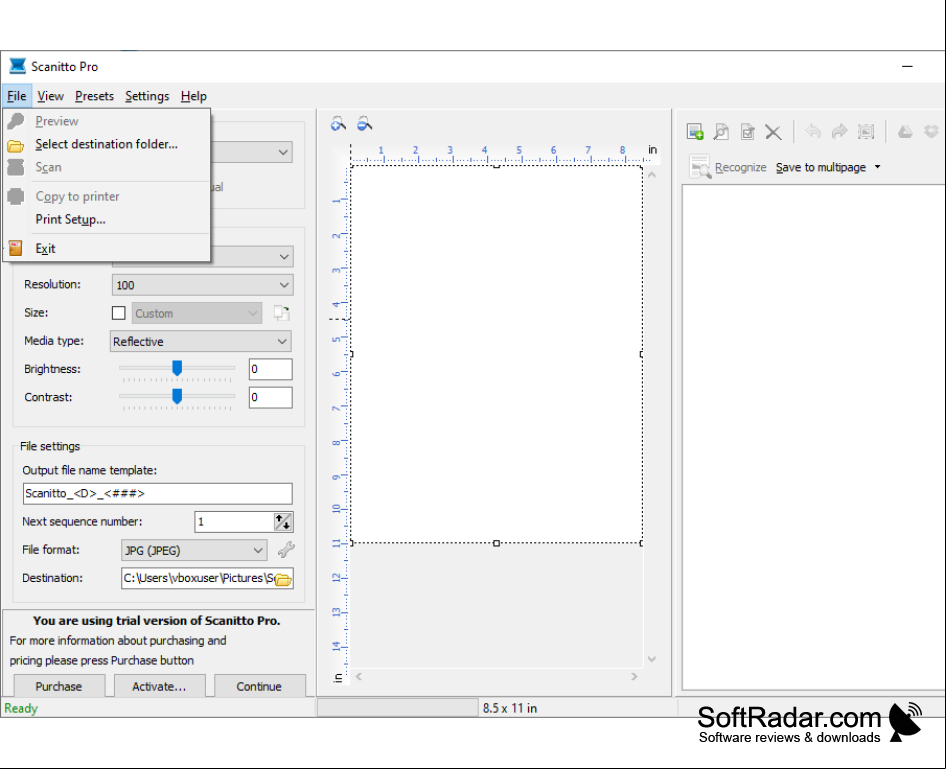Open the dropdown just above Resolution

284,256
